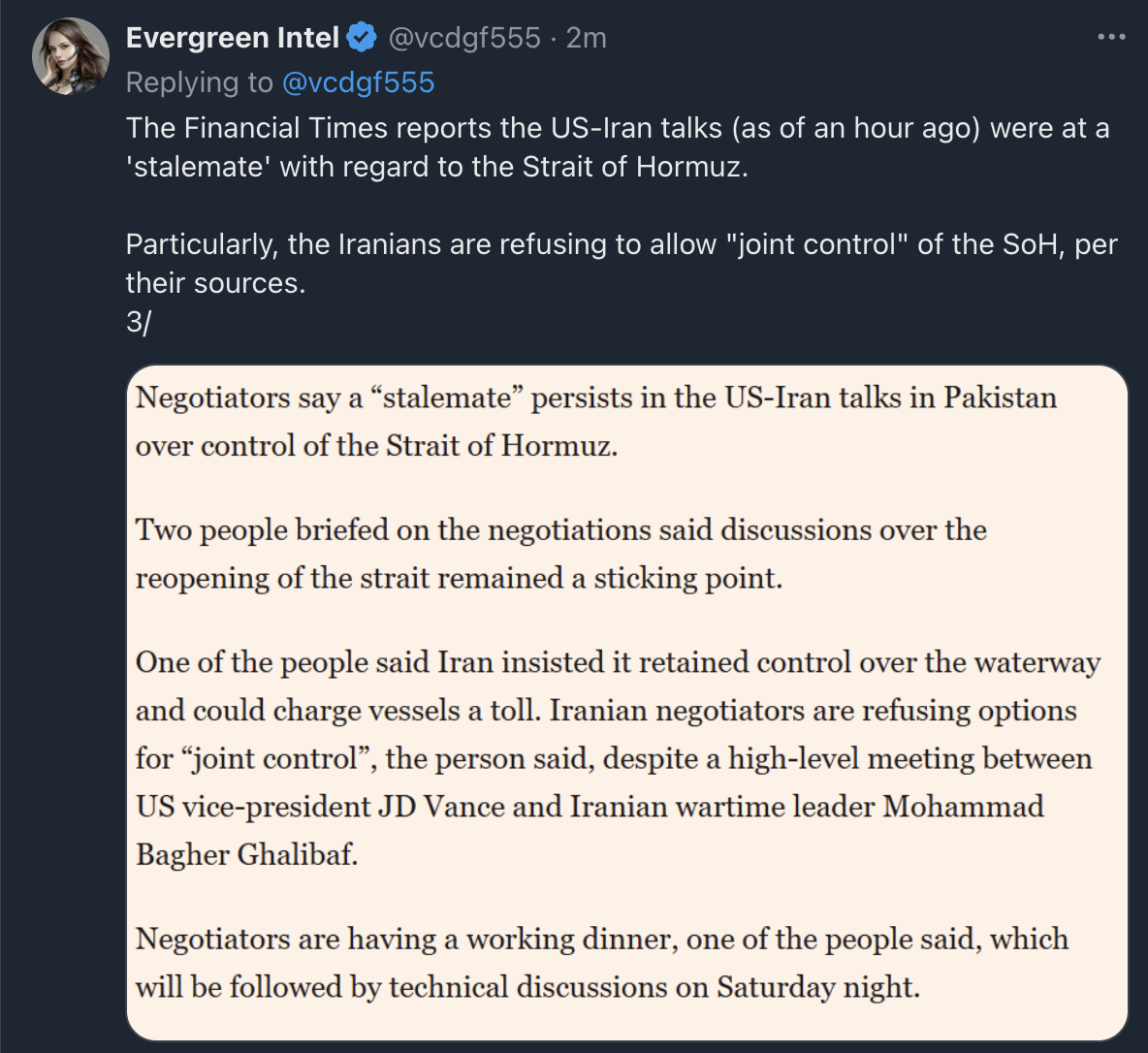Click 'Bagher Ghalibaf' text in the image
Viewport: 1148px width, 1053px height.
coord(246,855)
